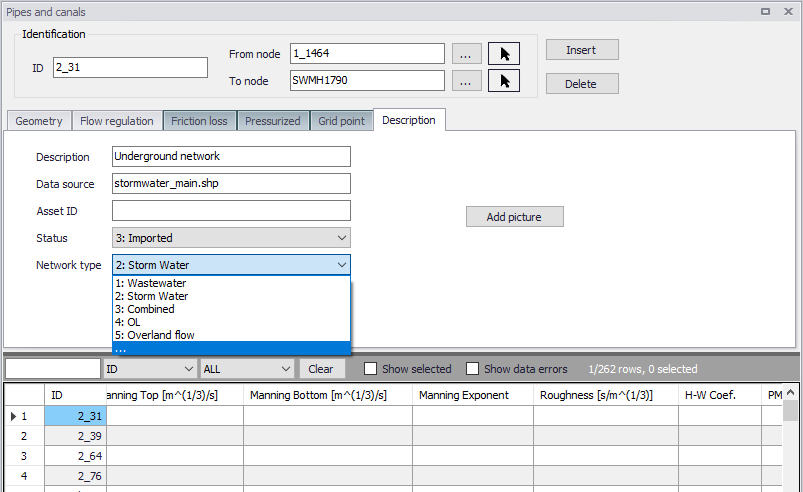This screenshot has height=492, width=803.
Task: Go to the Grid point tab
Action: point(342,121)
